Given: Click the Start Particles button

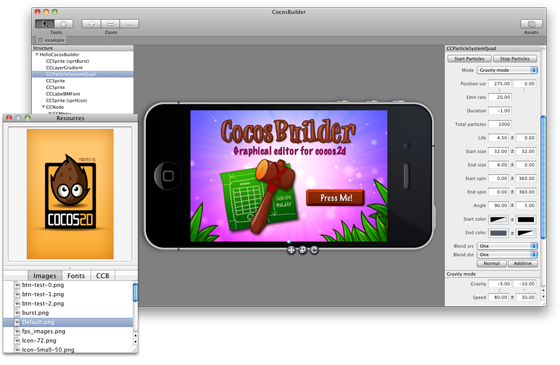Looking at the screenshot, I should coord(469,59).
